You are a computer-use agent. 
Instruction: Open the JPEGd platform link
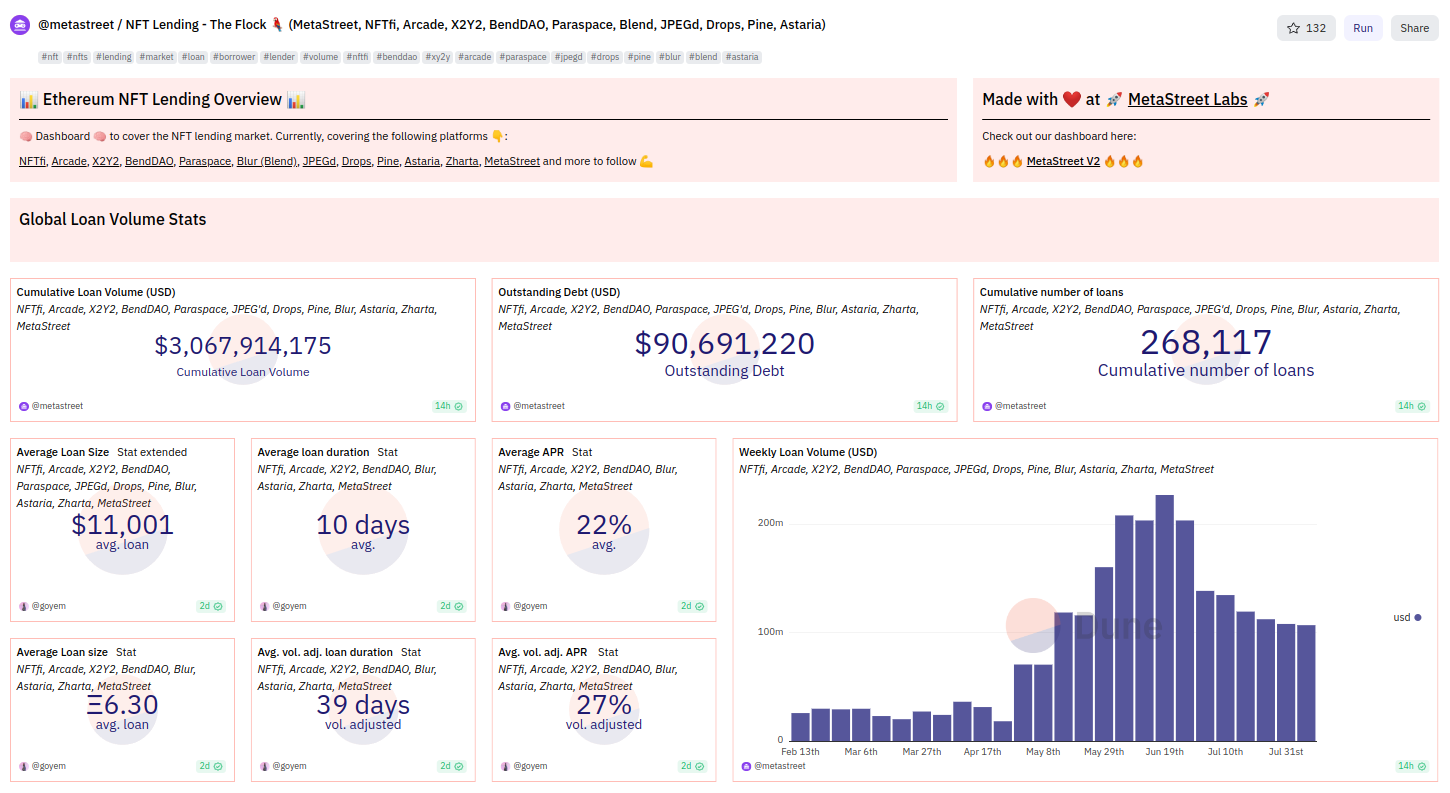(x=319, y=161)
